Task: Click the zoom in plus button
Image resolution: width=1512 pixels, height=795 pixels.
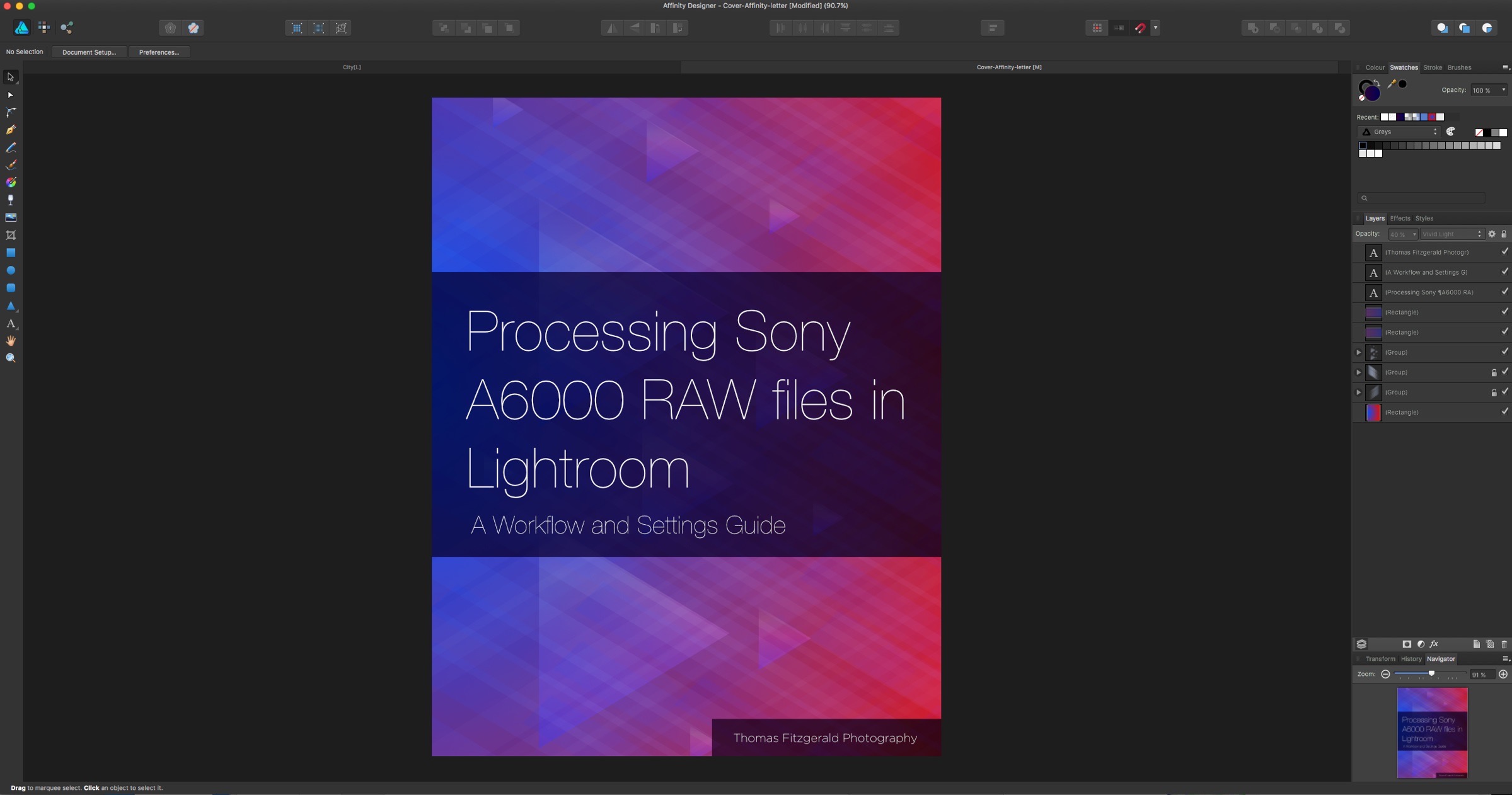Action: point(1503,674)
